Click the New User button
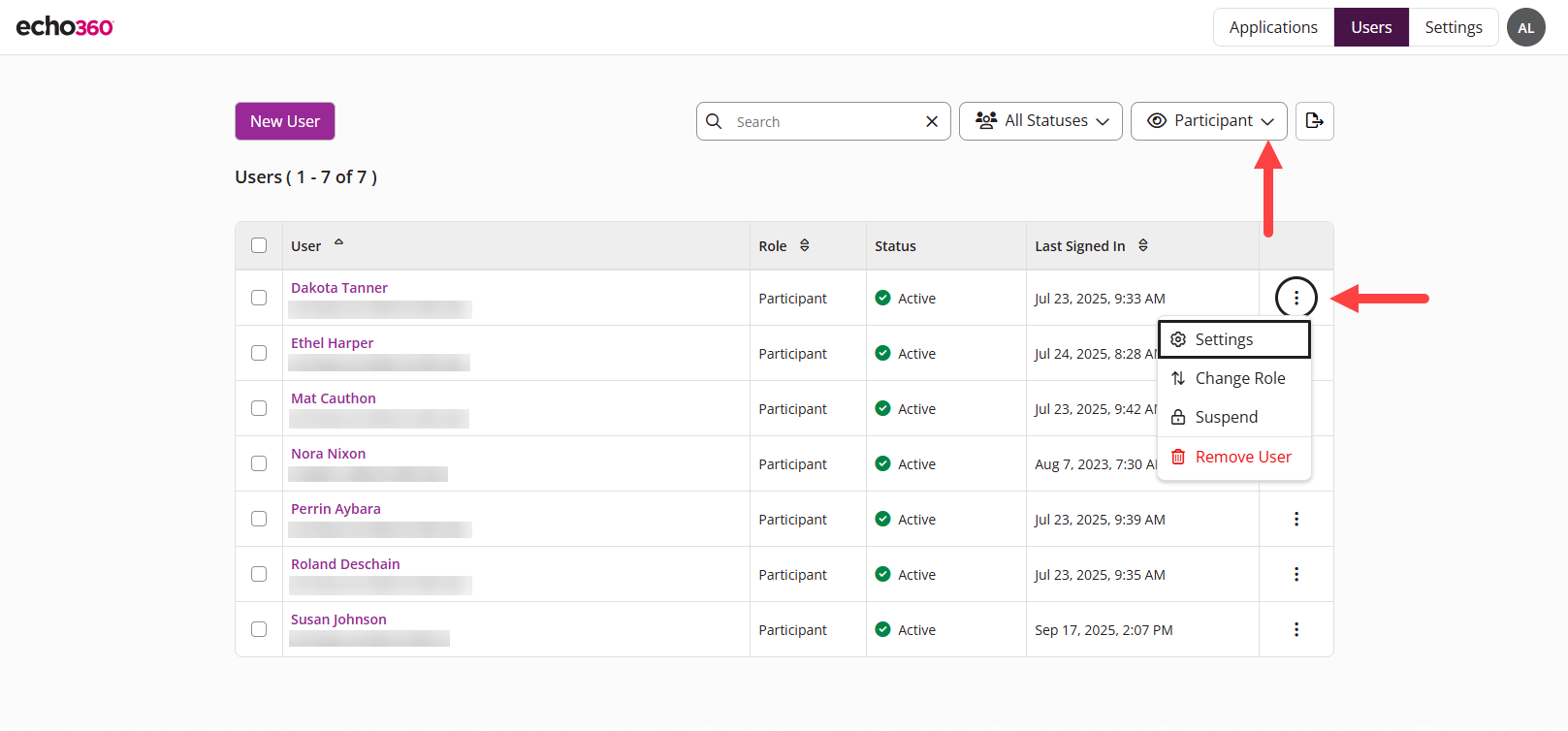 285,121
